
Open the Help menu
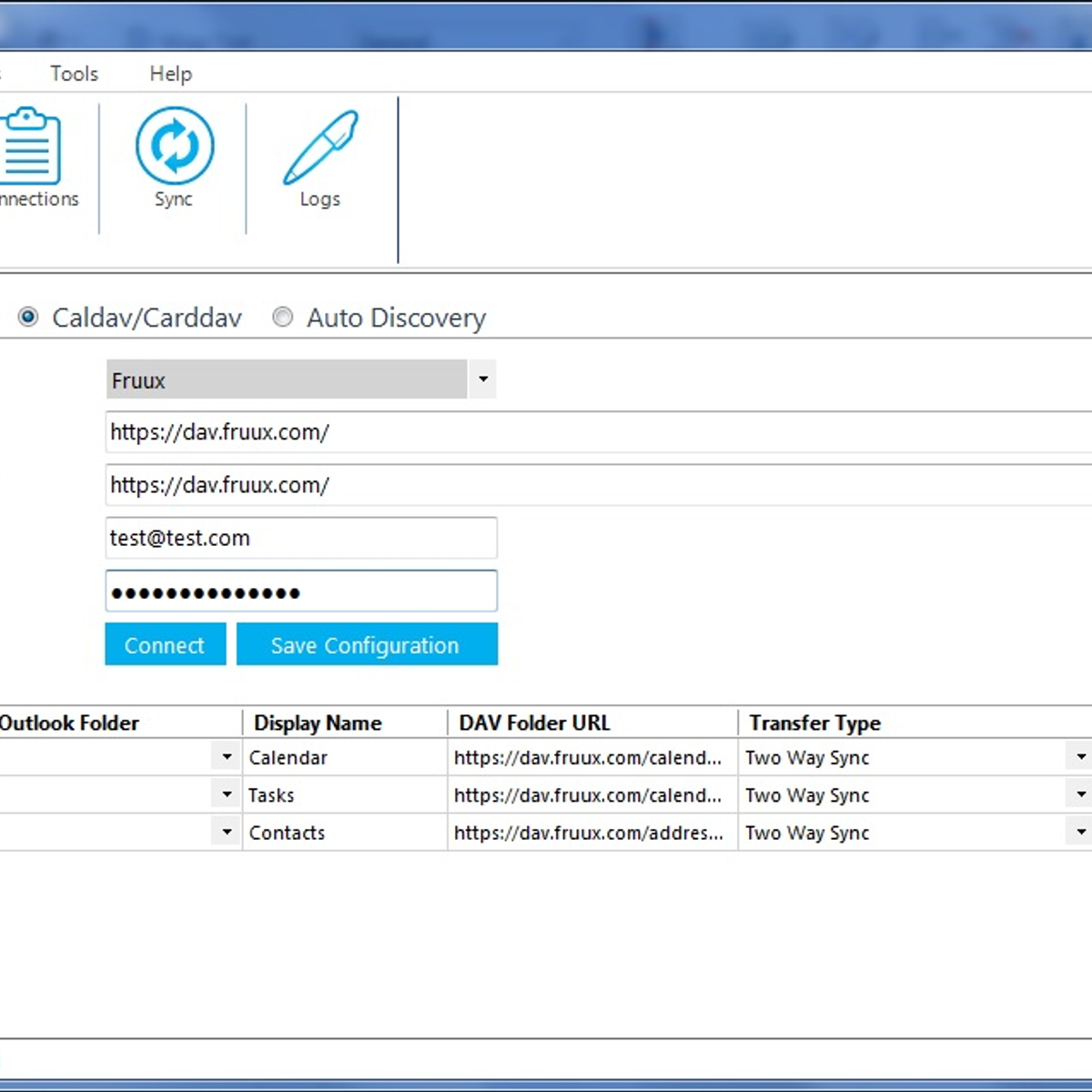coord(170,74)
